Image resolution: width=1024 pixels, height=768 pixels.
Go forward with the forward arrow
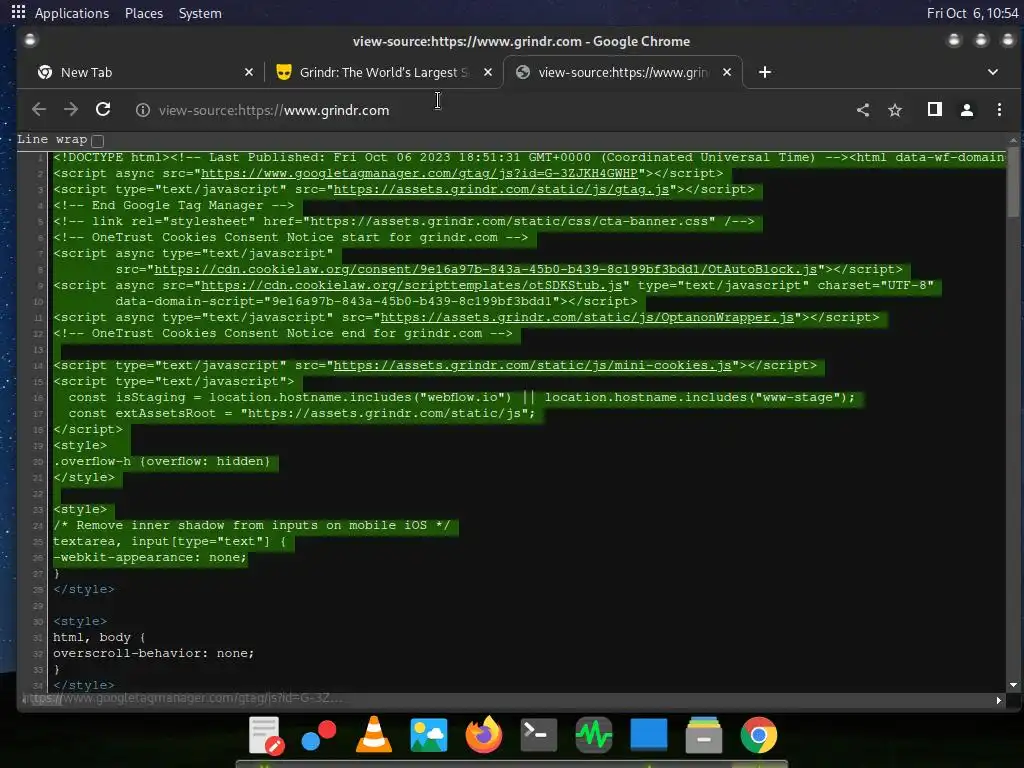click(x=71, y=110)
